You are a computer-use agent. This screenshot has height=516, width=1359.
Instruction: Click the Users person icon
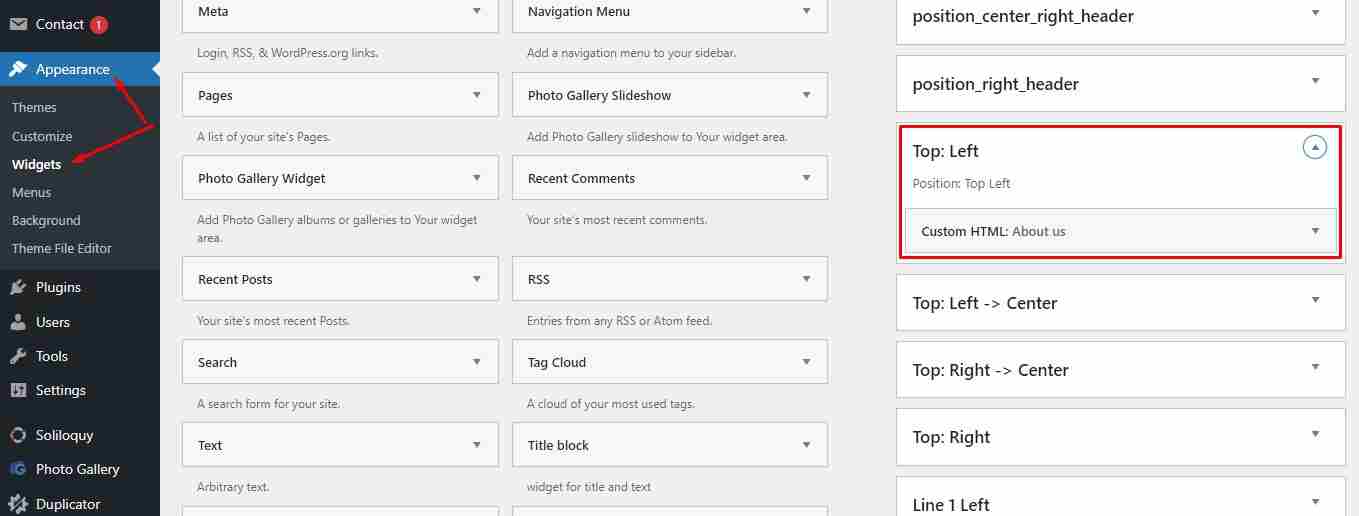[18, 322]
